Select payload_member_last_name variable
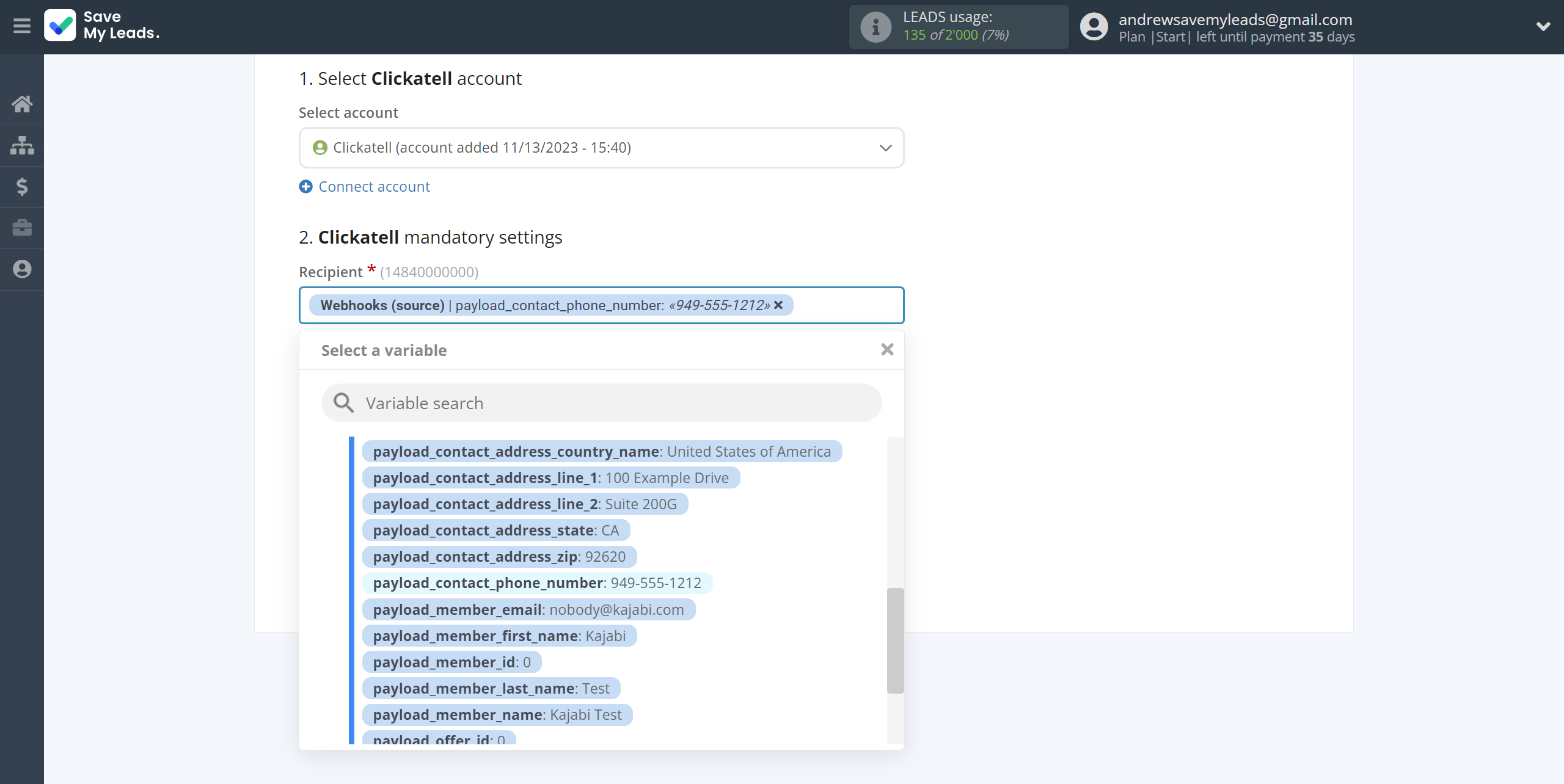This screenshot has height=784, width=1564. pyautogui.click(x=491, y=688)
